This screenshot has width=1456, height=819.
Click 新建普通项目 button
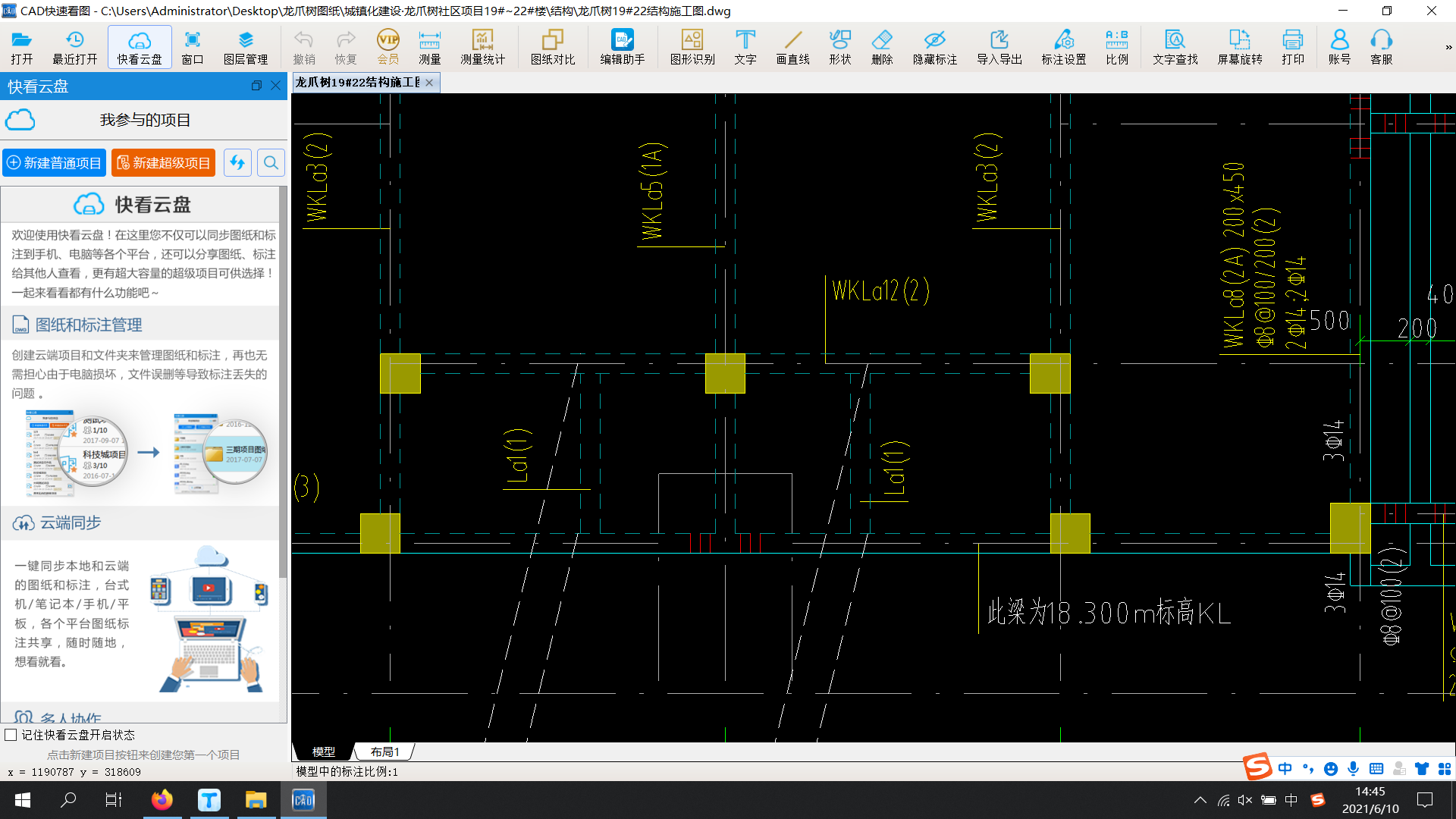[x=54, y=162]
